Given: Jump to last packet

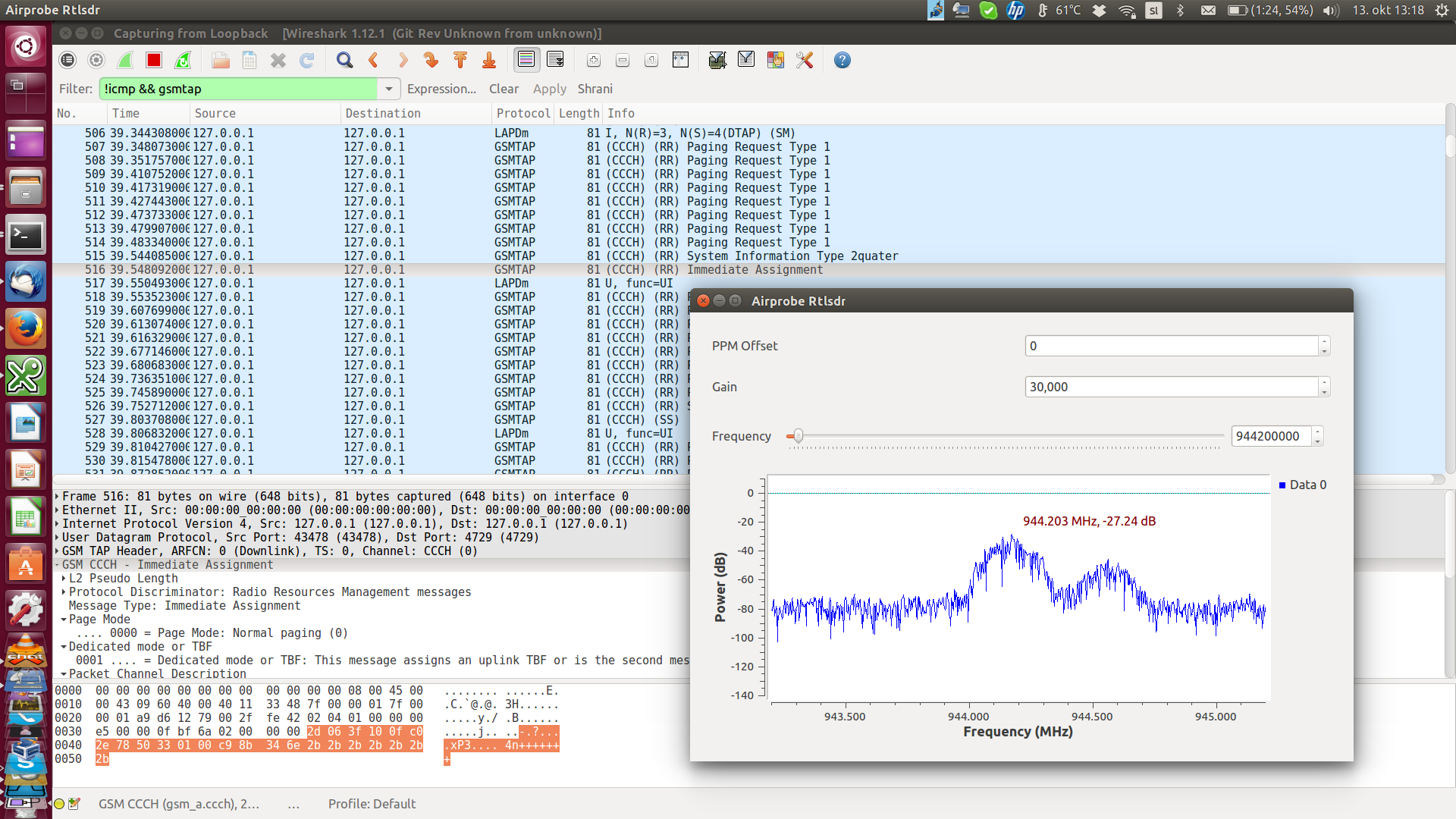Looking at the screenshot, I should click(x=489, y=60).
